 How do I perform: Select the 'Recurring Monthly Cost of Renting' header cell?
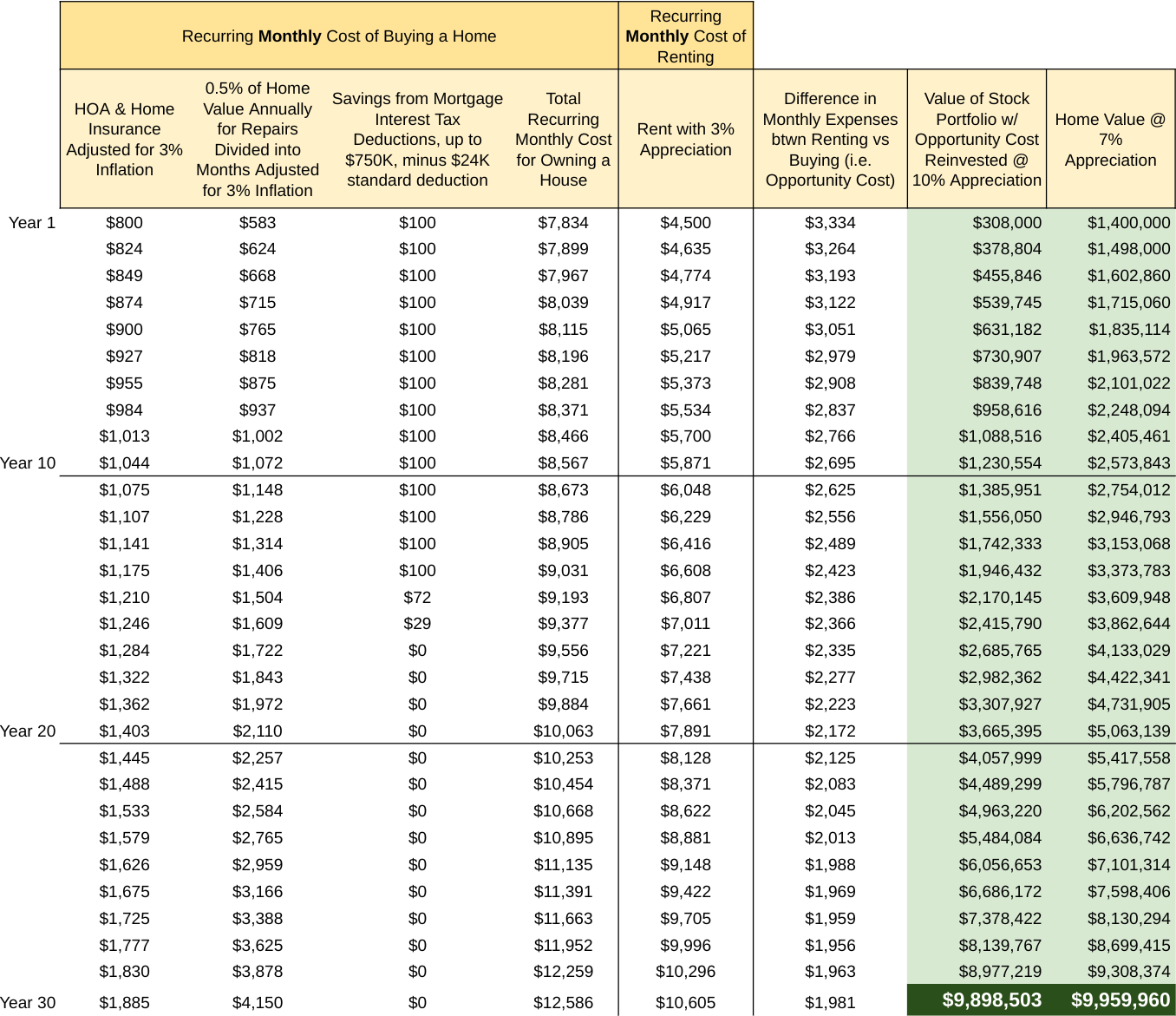685,36
